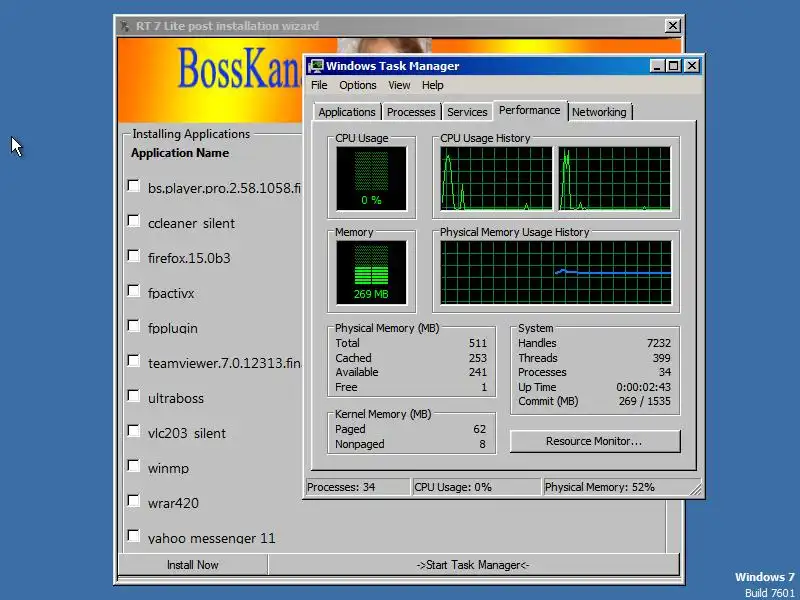Enable the ccleaner silent checkbox
This screenshot has width=800, height=600.
point(134,221)
